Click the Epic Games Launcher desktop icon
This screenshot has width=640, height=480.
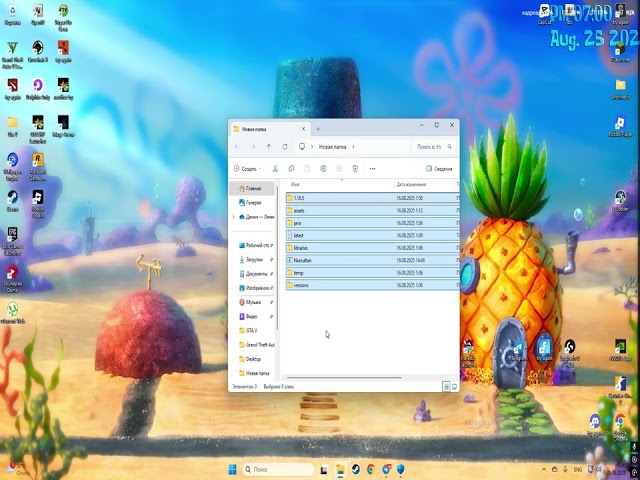click(x=12, y=240)
